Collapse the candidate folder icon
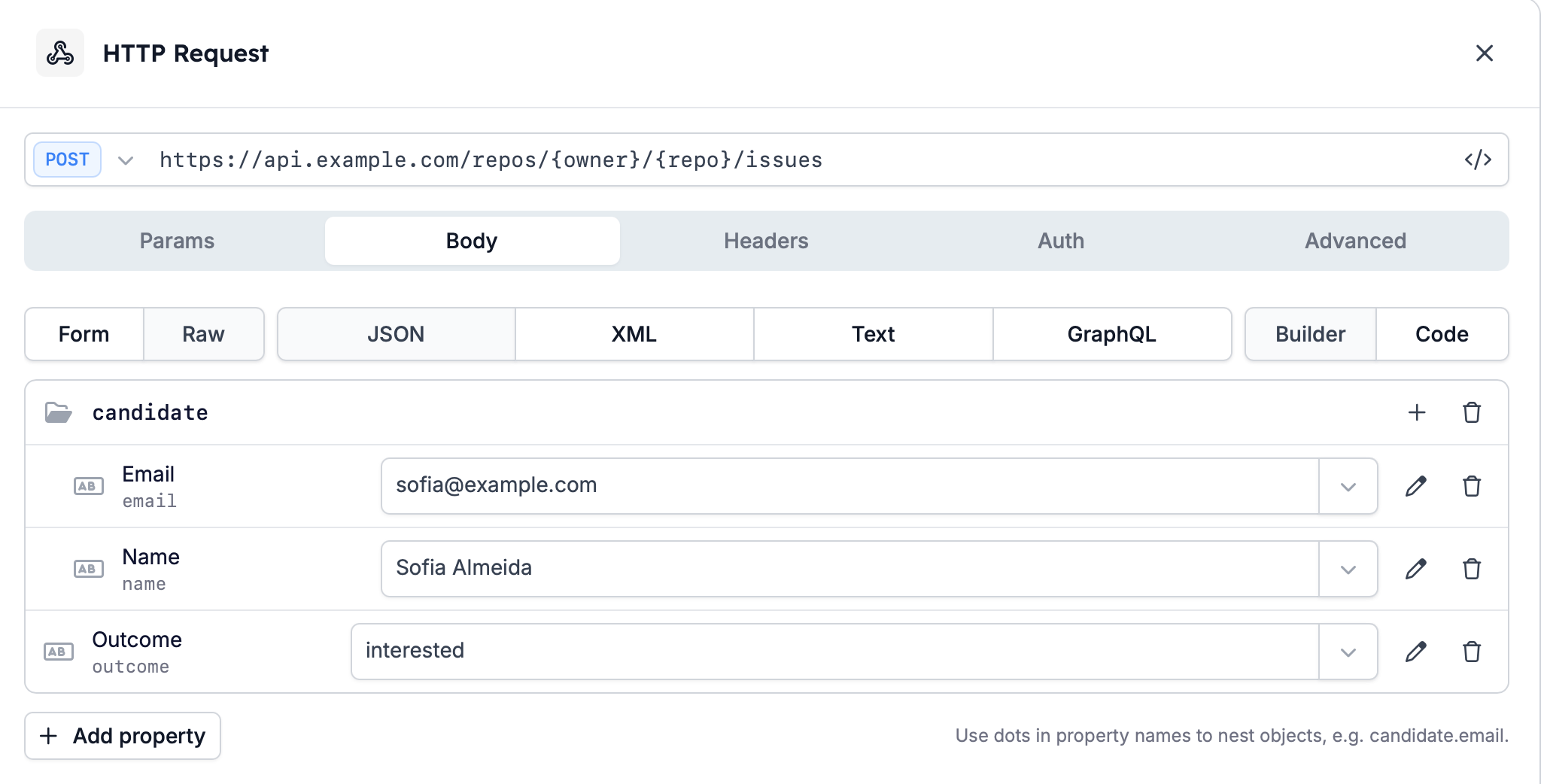Screen dimensions: 1547x784 [58, 412]
